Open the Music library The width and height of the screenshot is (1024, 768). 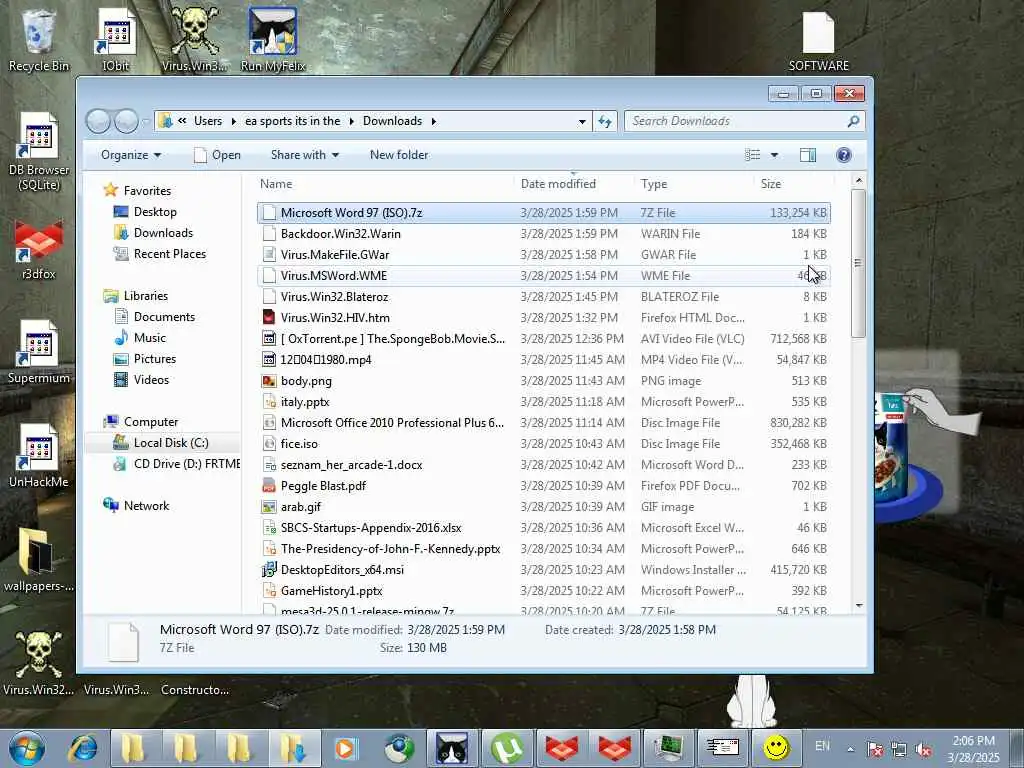click(x=150, y=338)
